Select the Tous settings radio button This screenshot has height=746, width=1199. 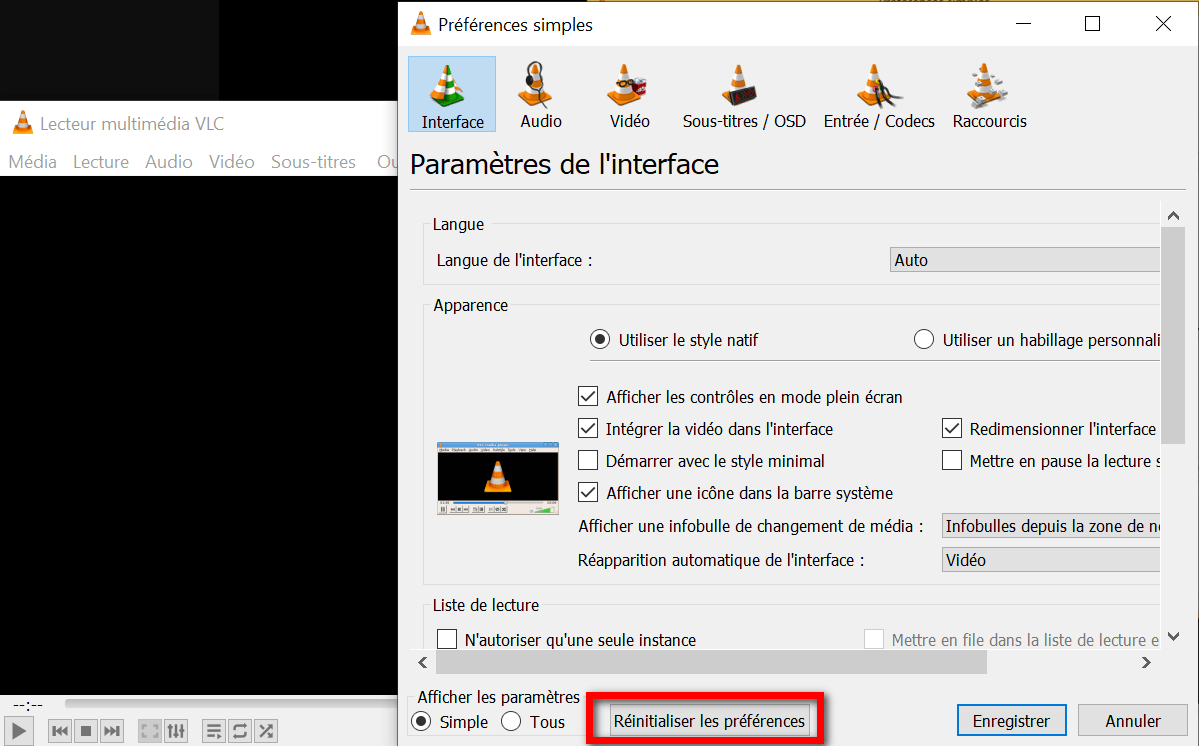[511, 721]
